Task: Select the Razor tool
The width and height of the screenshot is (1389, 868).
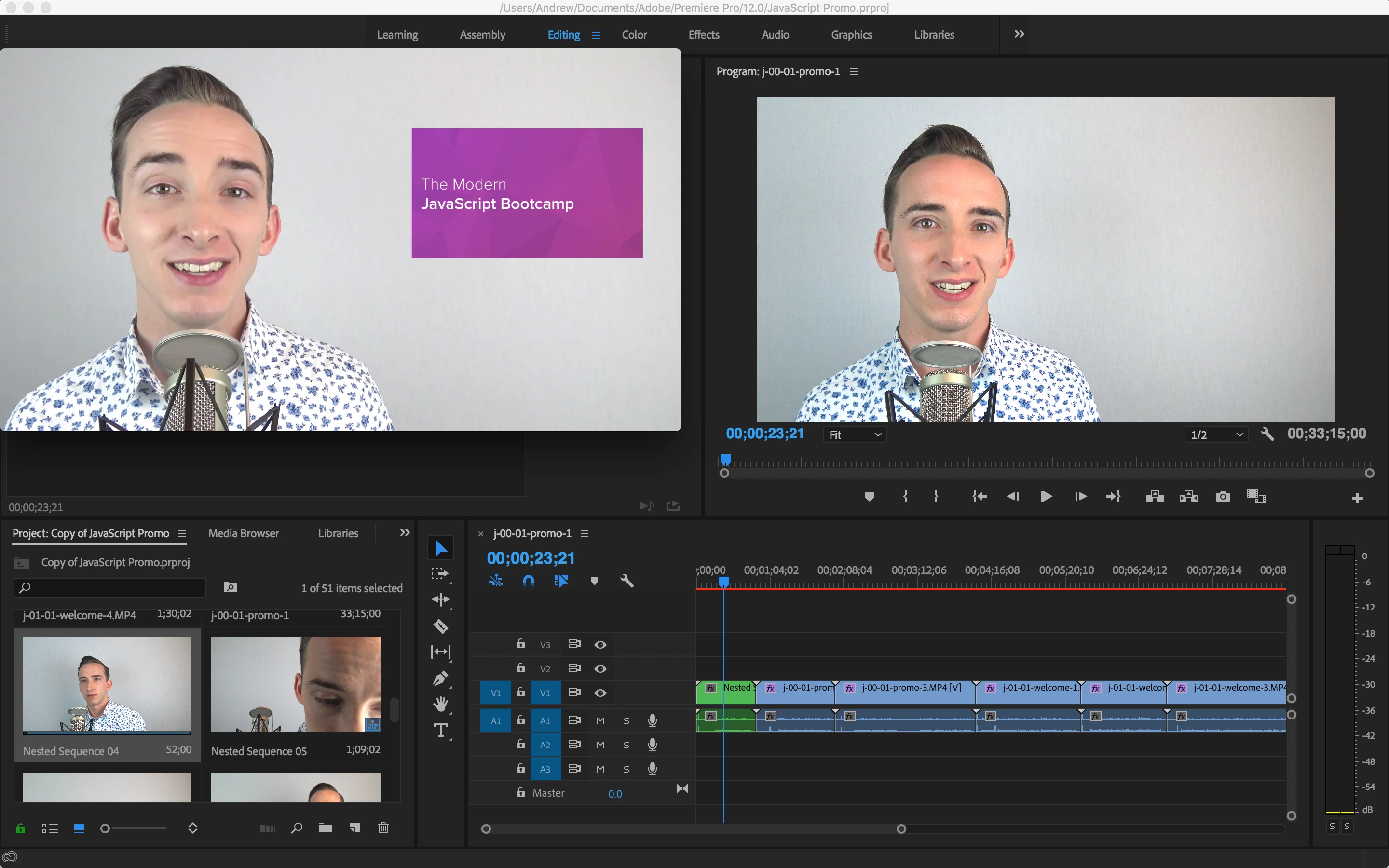Action: click(440, 626)
